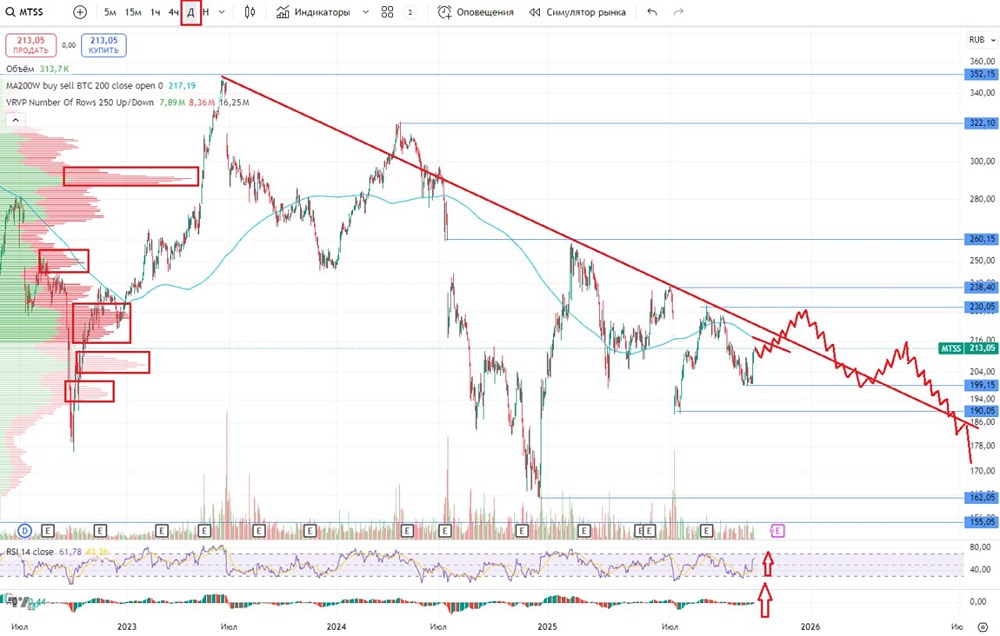The width and height of the screenshot is (1000, 636).
Task: Click the blue 213,05 КУПИТЬ button
Action: [x=104, y=45]
